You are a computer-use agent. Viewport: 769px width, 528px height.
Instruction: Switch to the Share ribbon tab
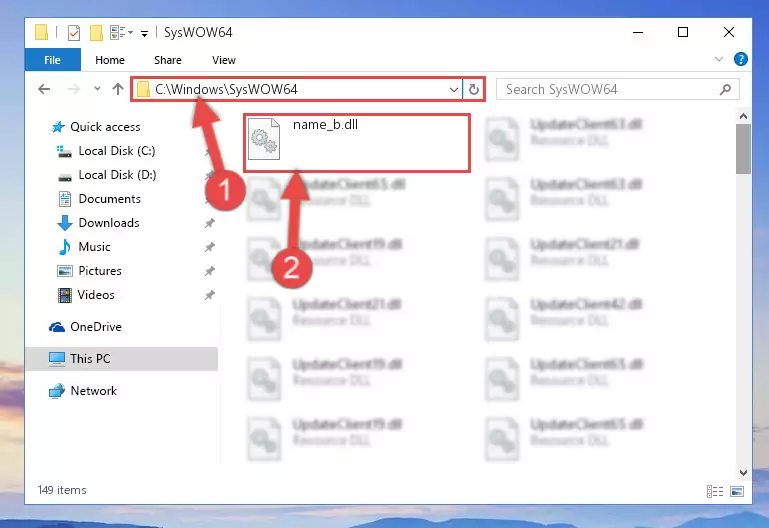(x=168, y=60)
